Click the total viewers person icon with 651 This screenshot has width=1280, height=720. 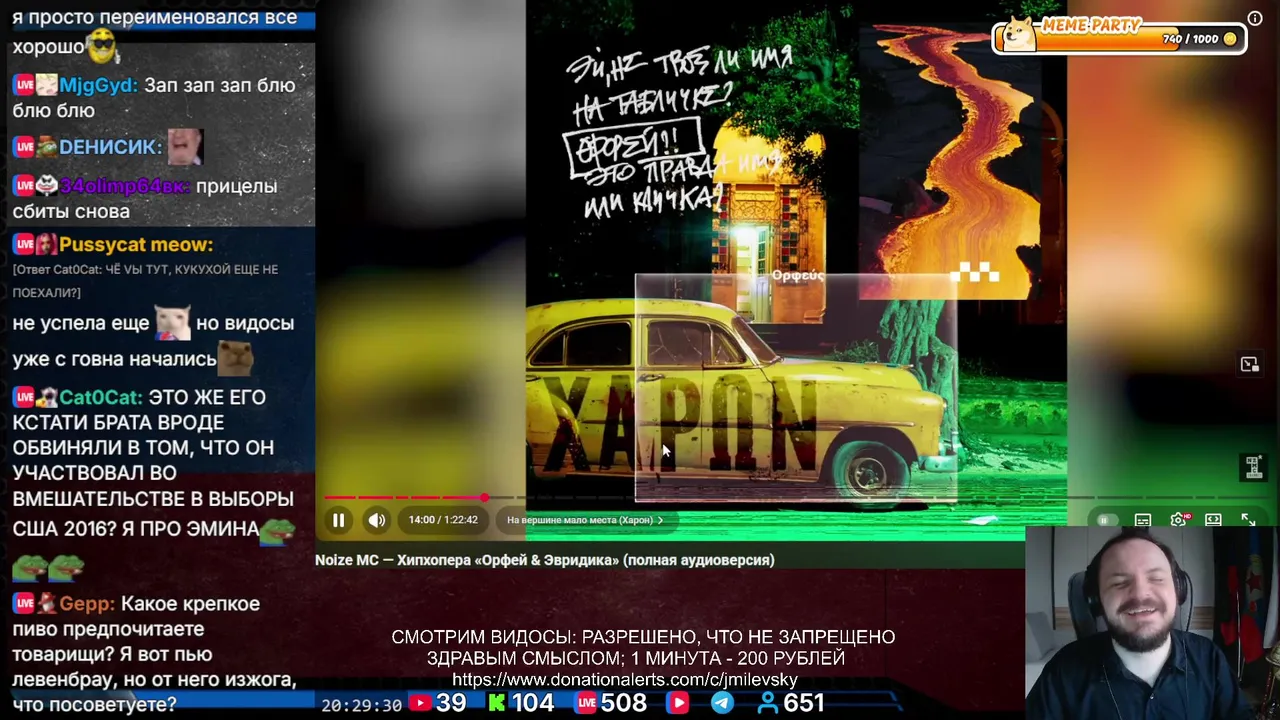(767, 703)
